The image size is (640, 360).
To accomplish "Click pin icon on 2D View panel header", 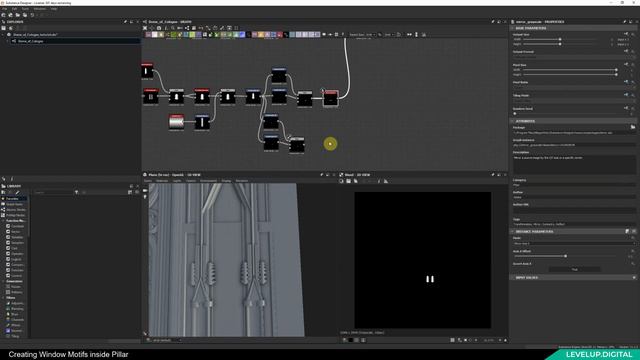I will (493, 175).
